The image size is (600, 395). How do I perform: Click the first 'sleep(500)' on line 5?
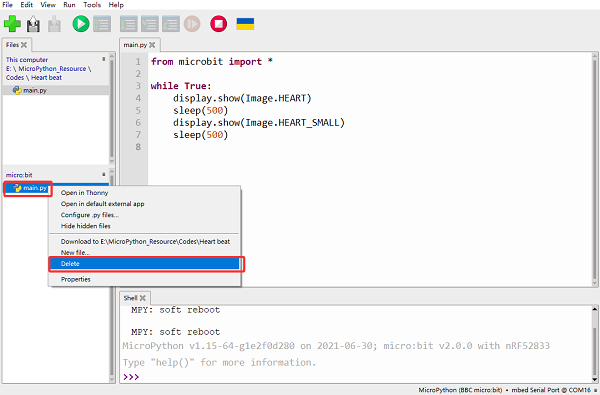tap(201, 110)
